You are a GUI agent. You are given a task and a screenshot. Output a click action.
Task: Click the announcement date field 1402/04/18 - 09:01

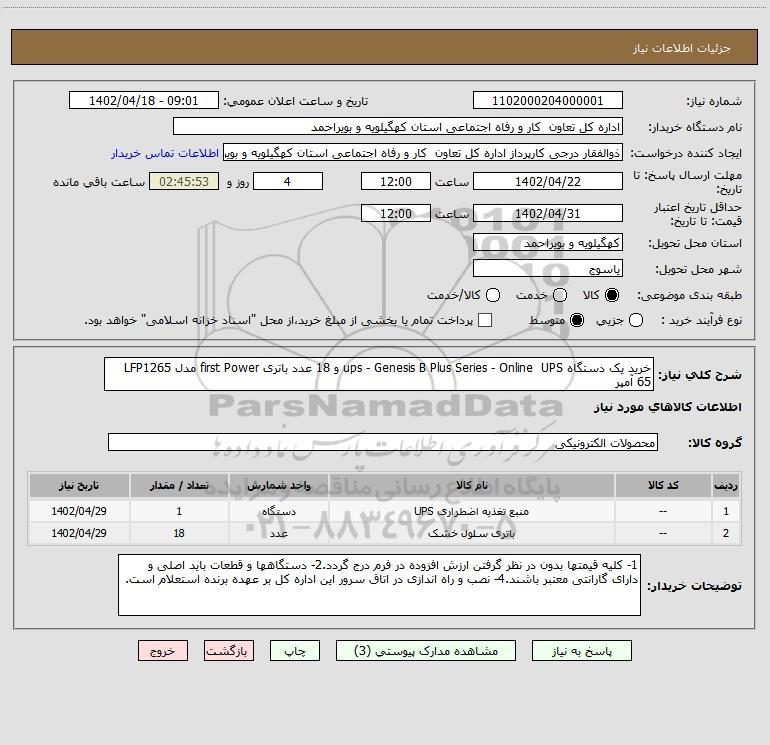click(144, 101)
